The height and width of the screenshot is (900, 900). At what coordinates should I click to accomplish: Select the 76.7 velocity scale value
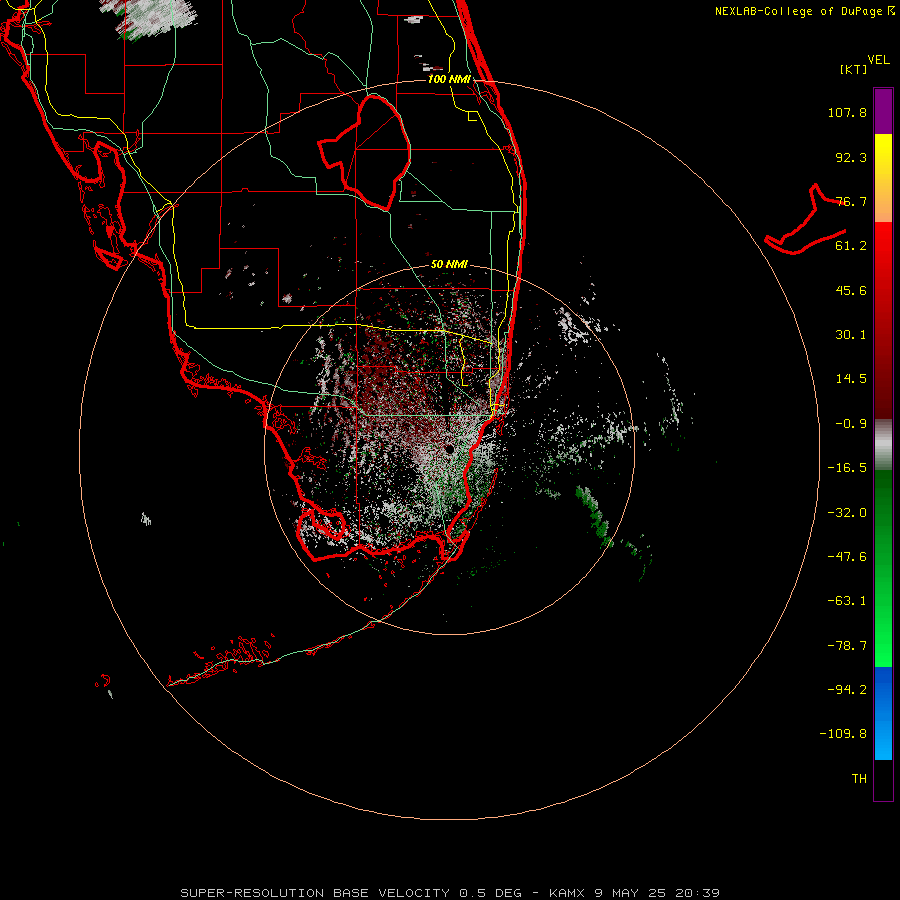pos(851,201)
